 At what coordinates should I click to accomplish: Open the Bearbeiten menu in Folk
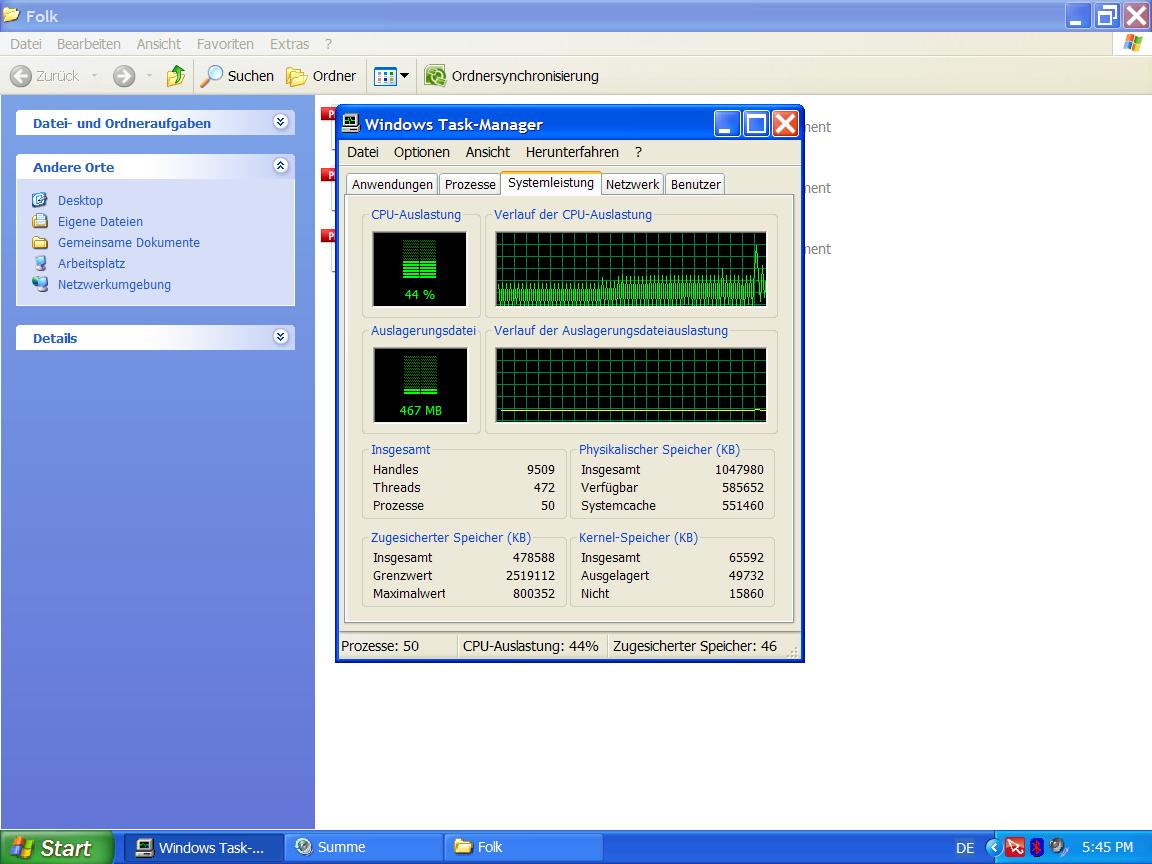(88, 44)
